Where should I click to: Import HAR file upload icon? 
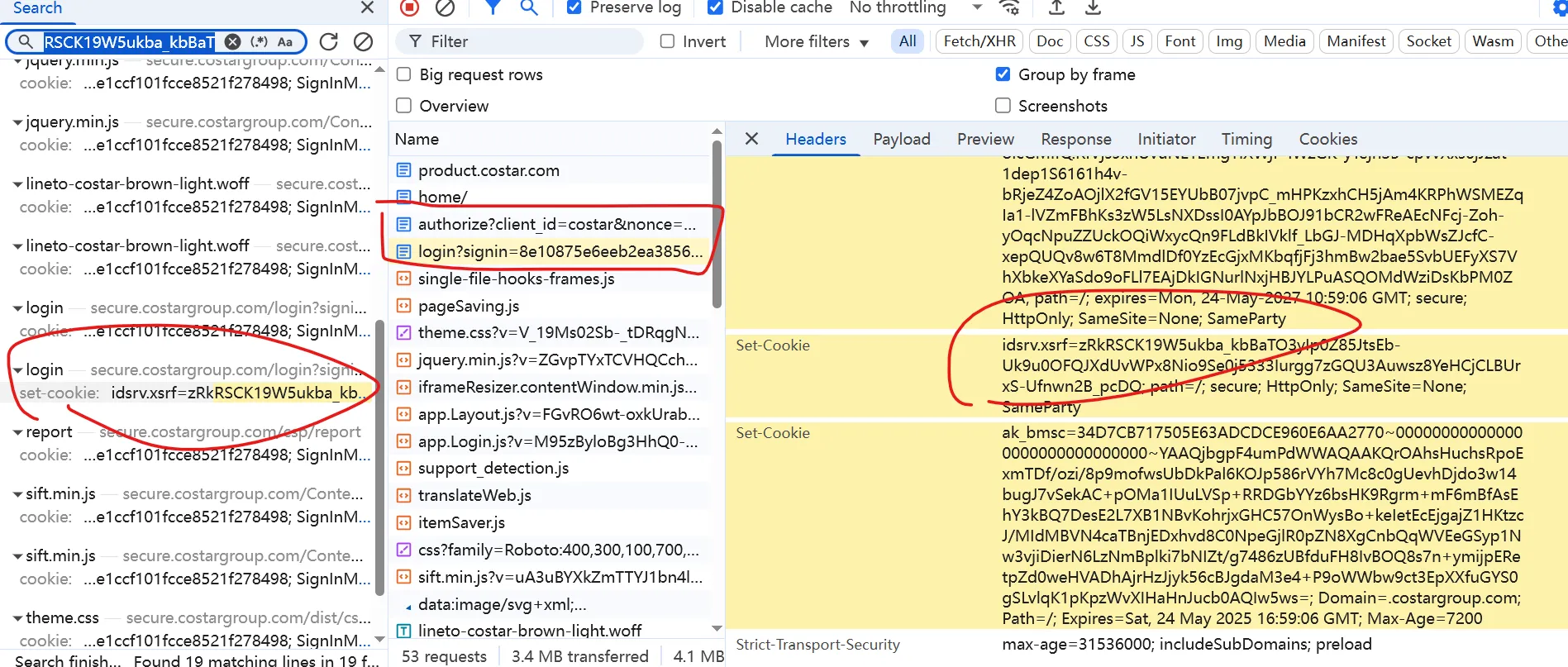1056,7
